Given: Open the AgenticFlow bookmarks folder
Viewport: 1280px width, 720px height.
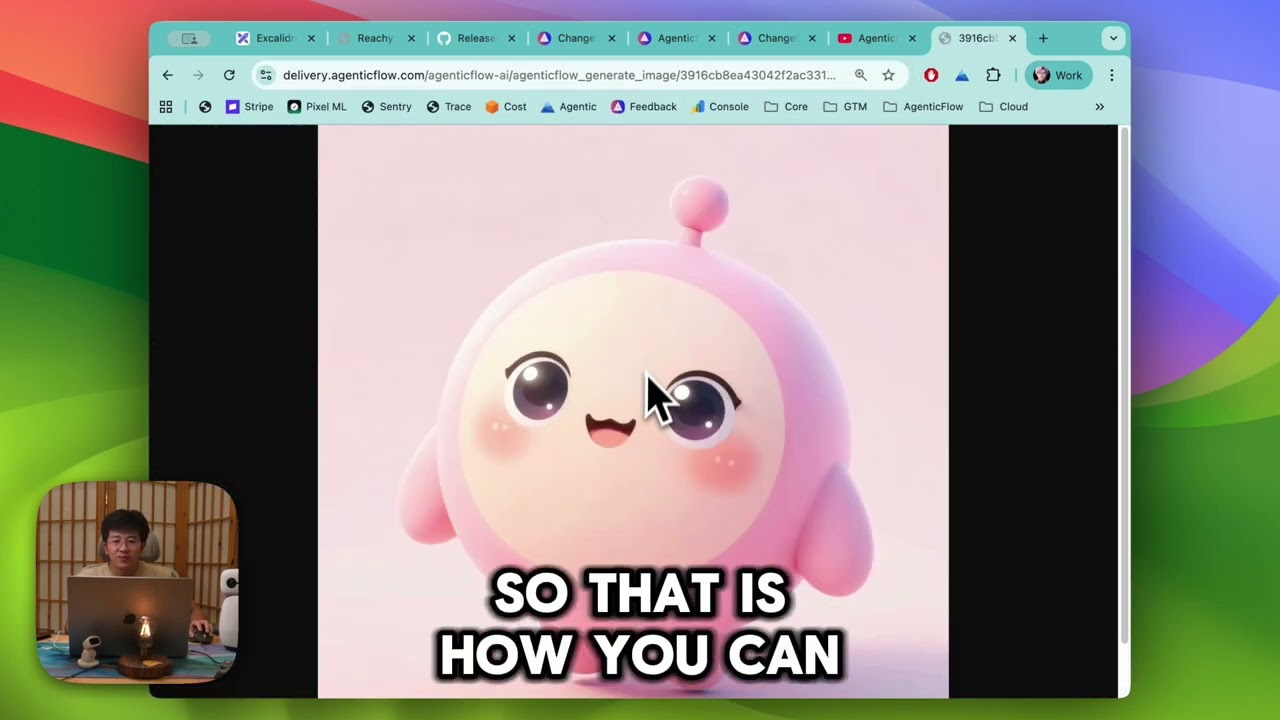Looking at the screenshot, I should (x=923, y=106).
